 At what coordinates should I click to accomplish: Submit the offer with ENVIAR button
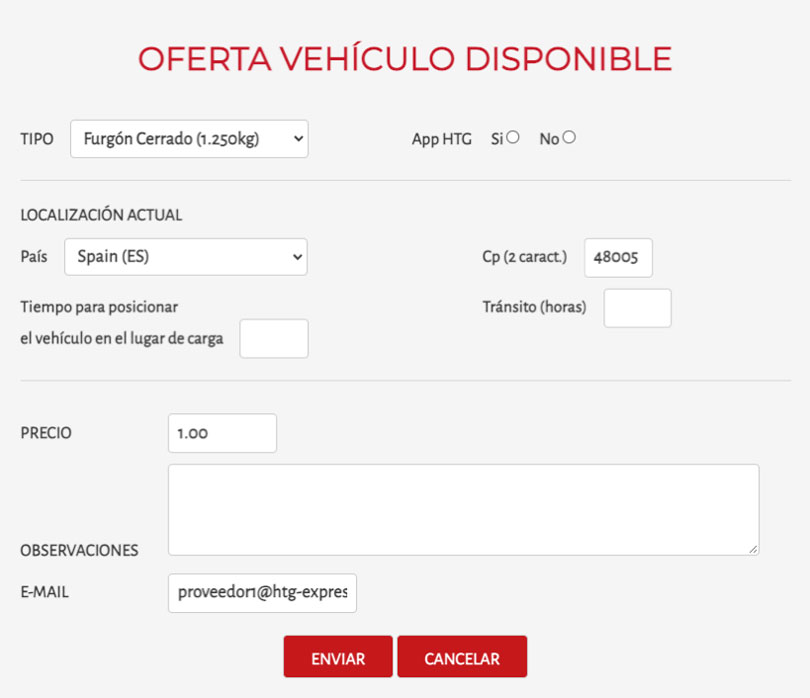(x=338, y=657)
